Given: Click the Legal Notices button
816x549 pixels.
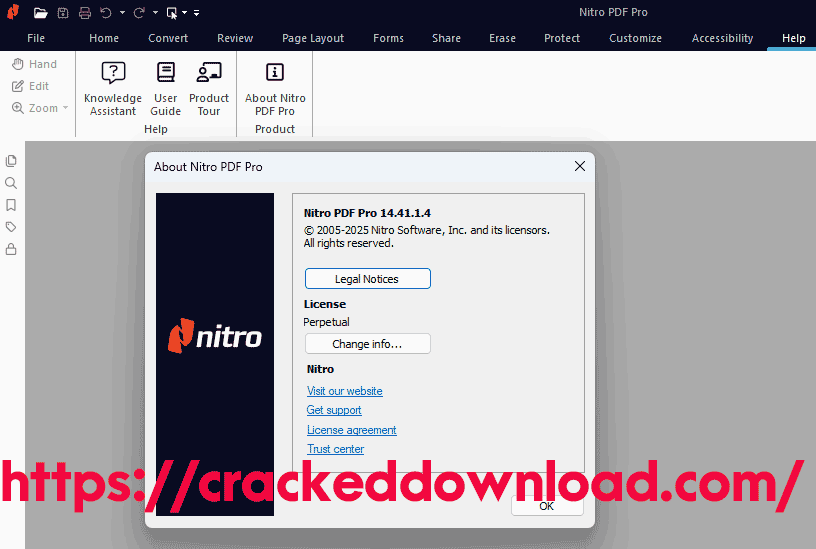Looking at the screenshot, I should [x=367, y=279].
